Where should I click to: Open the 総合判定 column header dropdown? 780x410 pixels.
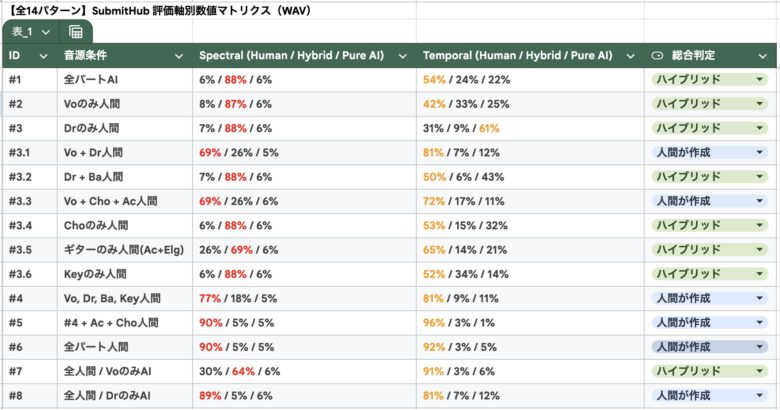click(x=763, y=56)
